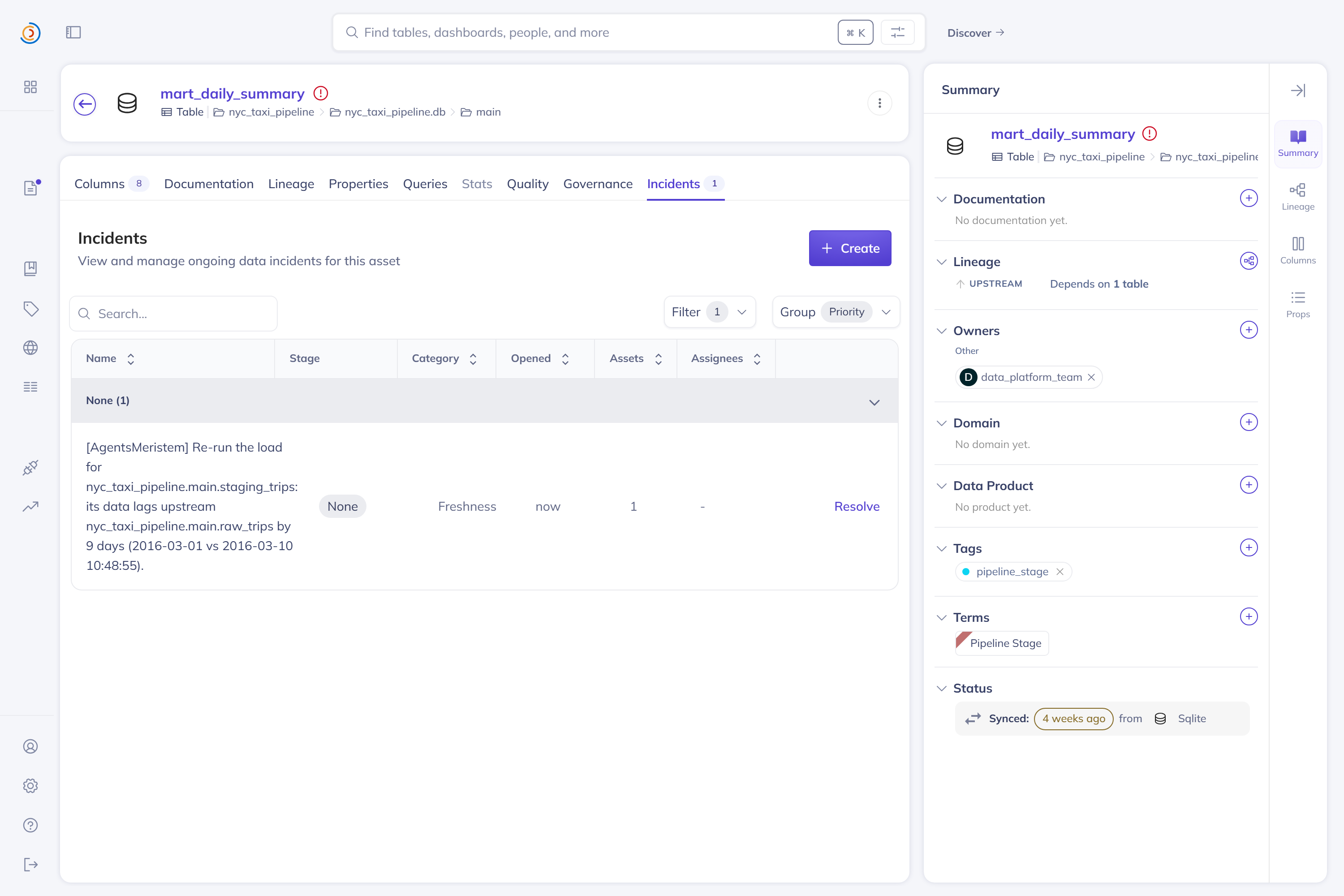
Task: Switch to the Quality tab
Action: (x=527, y=184)
